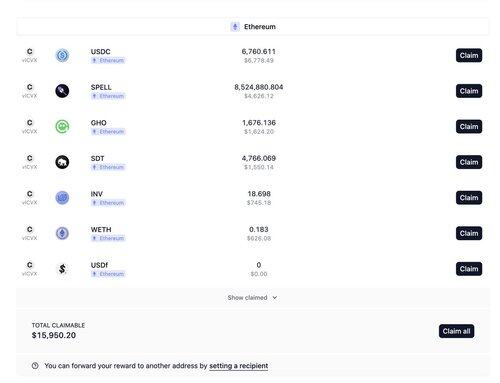The height and width of the screenshot is (383, 500).
Task: Click the SDT token icon
Action: 62,162
